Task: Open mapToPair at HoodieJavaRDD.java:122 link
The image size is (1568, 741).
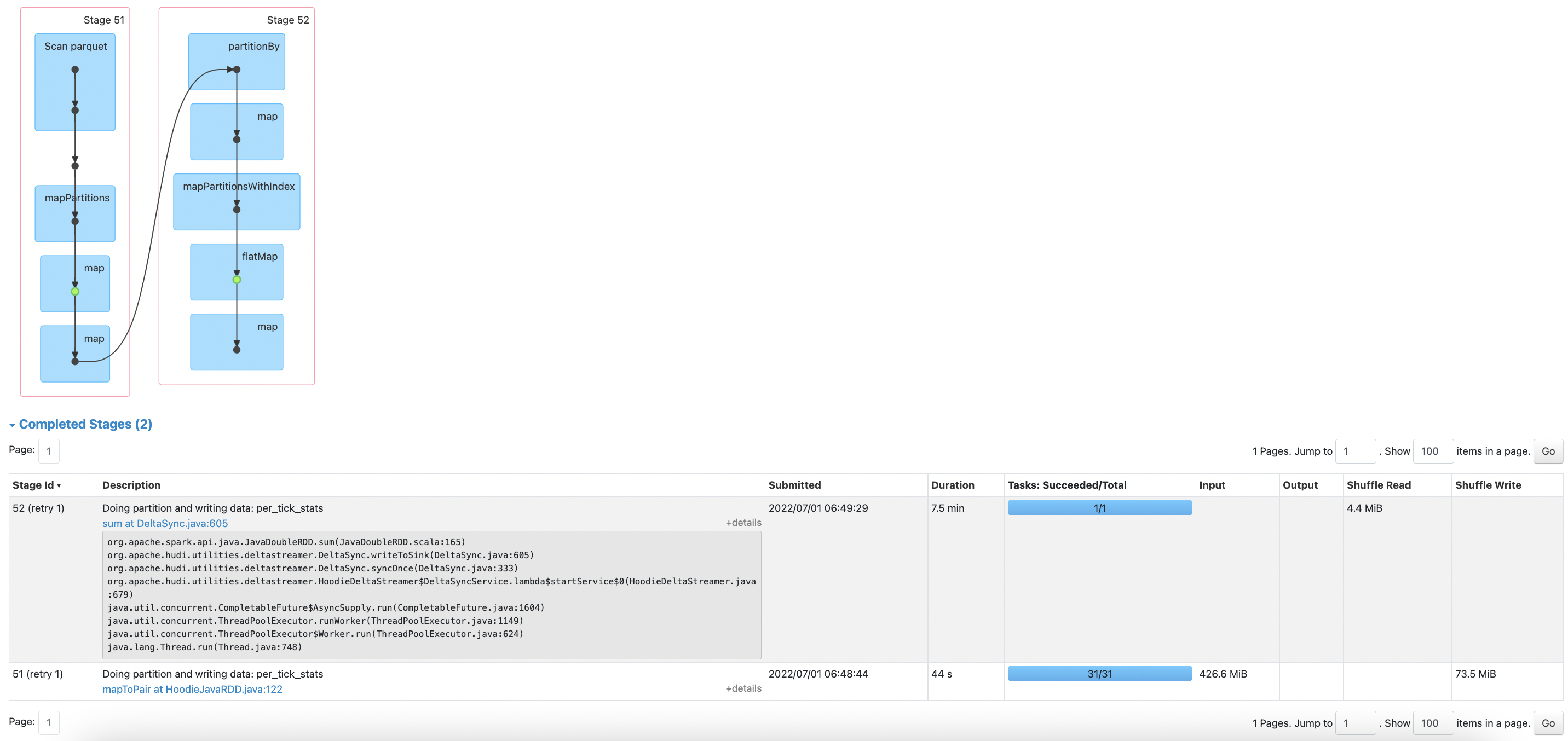Action: 192,690
